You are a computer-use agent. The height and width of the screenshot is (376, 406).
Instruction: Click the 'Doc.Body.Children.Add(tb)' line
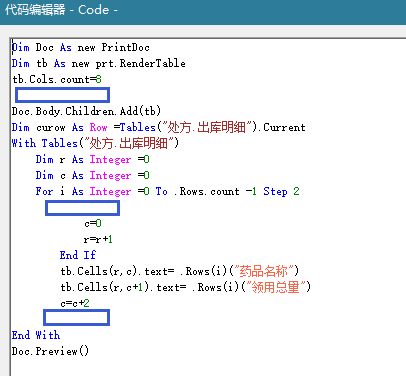point(86,111)
